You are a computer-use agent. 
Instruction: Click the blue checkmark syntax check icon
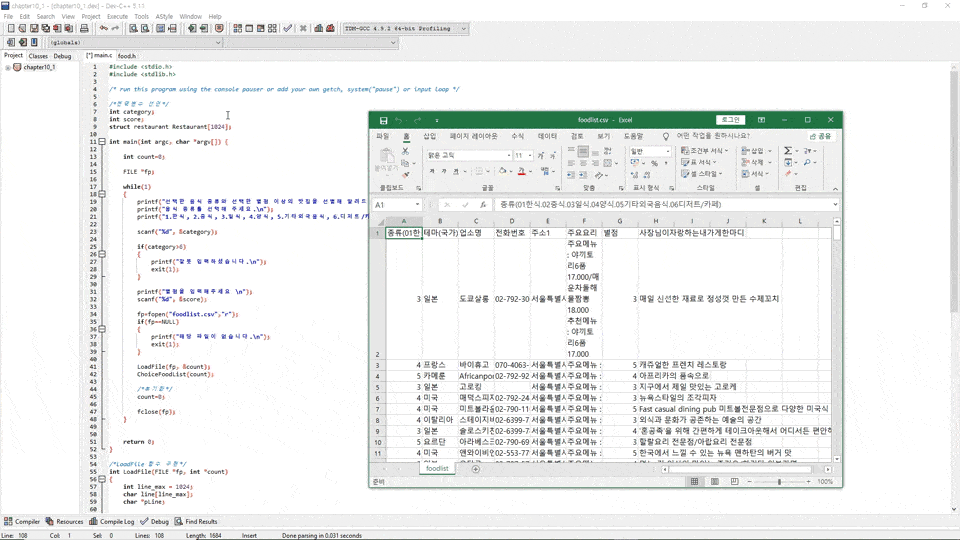click(x=287, y=28)
